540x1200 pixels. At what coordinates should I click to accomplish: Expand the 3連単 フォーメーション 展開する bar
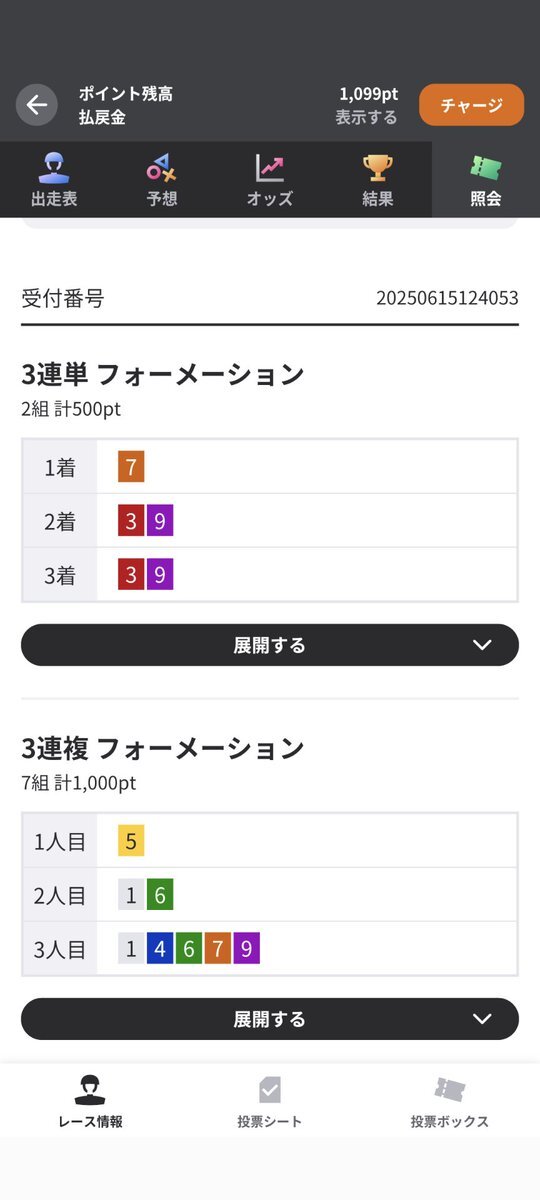[x=270, y=645]
